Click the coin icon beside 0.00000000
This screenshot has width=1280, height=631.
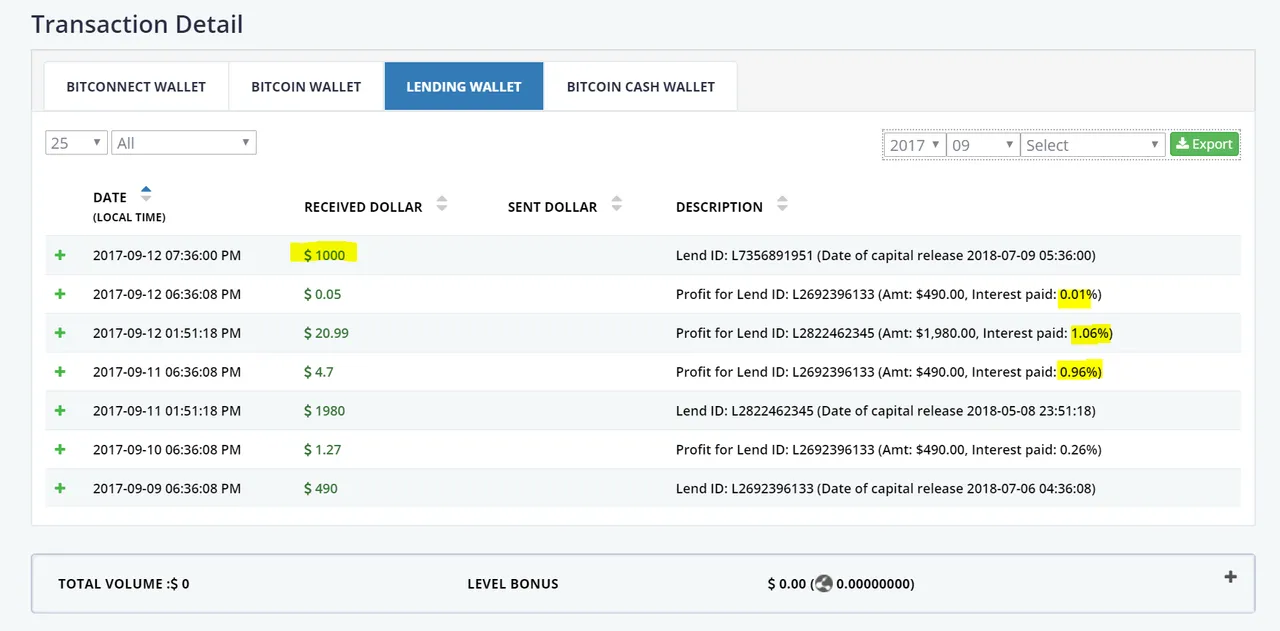(x=824, y=583)
